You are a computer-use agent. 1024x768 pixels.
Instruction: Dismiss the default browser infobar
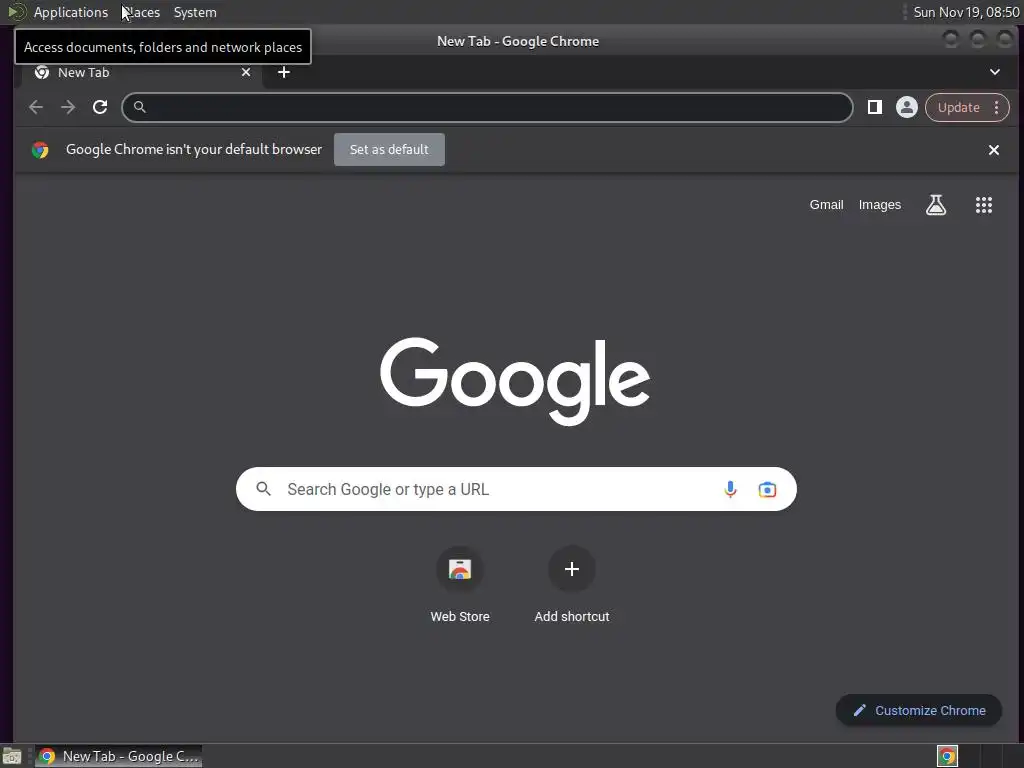coord(993,150)
